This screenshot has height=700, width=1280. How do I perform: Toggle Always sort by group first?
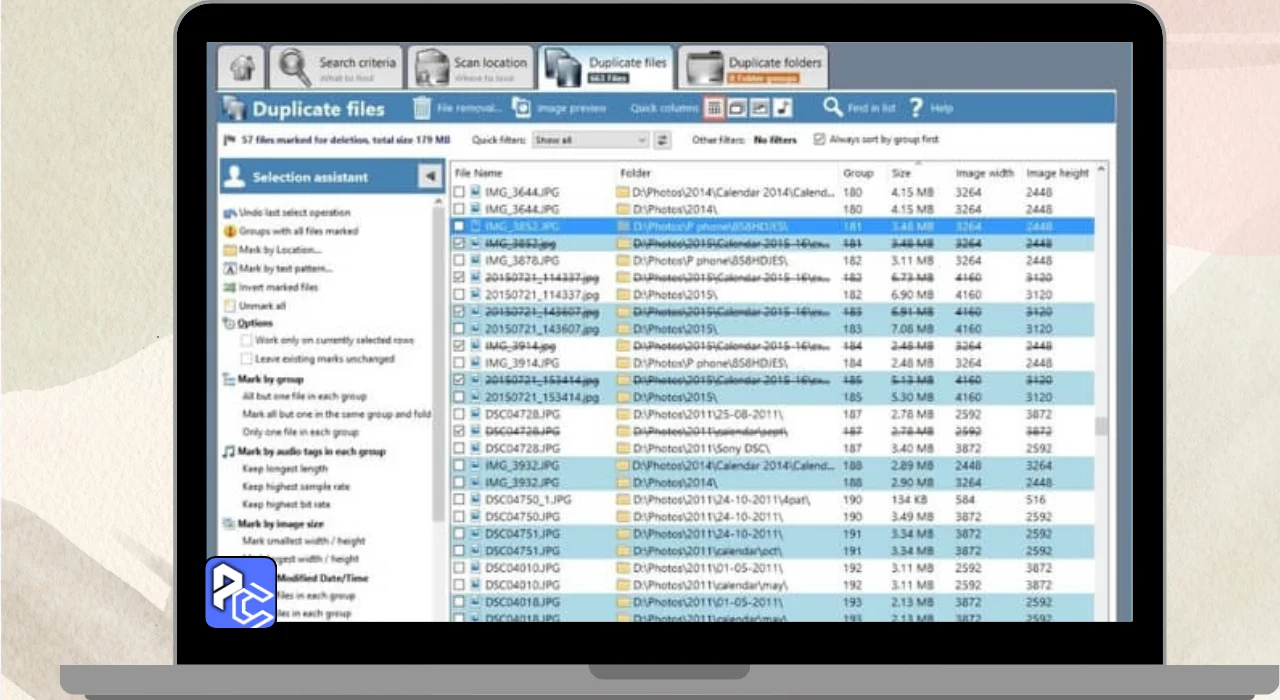(820, 140)
